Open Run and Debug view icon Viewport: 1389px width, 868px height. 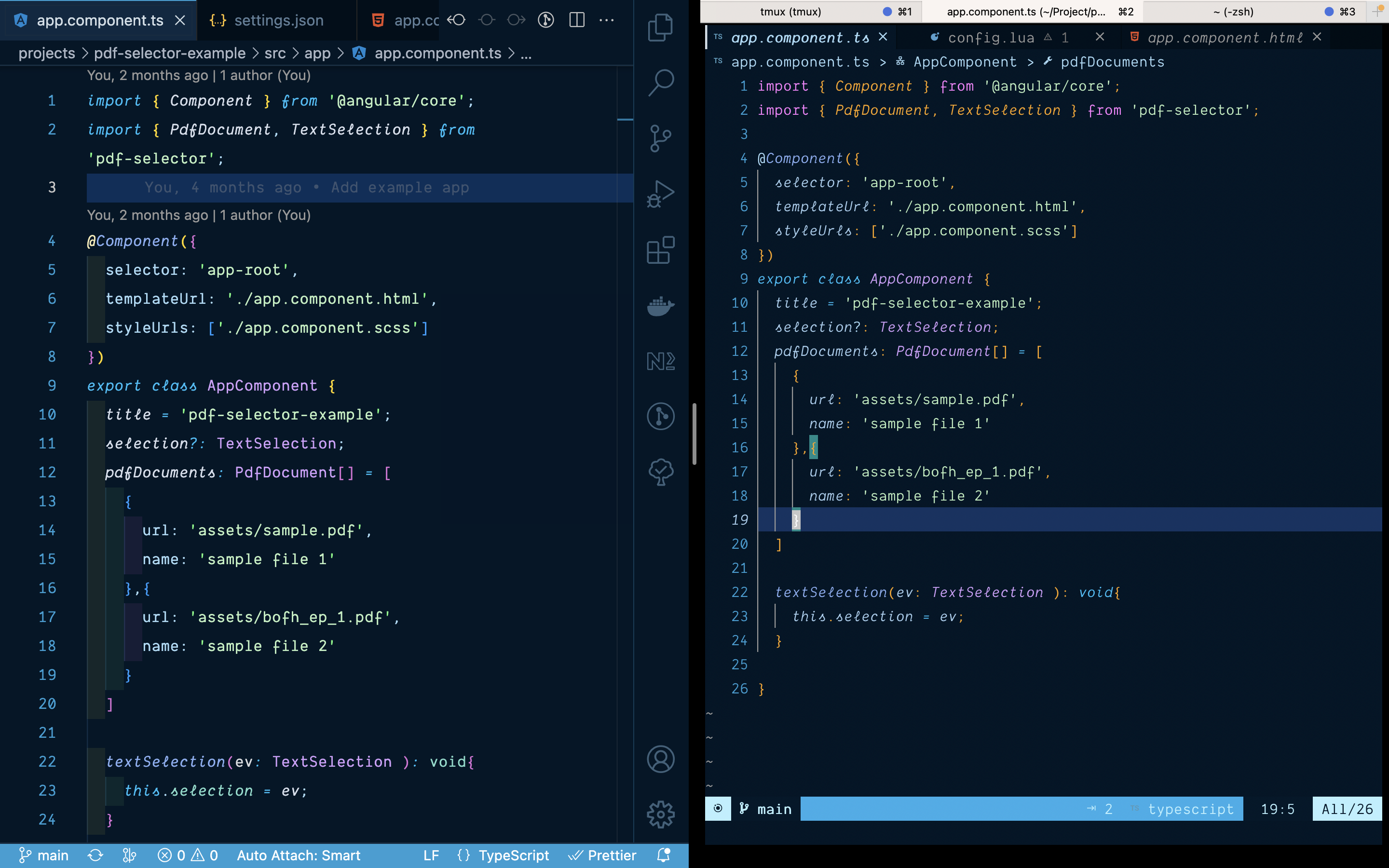pos(660,193)
